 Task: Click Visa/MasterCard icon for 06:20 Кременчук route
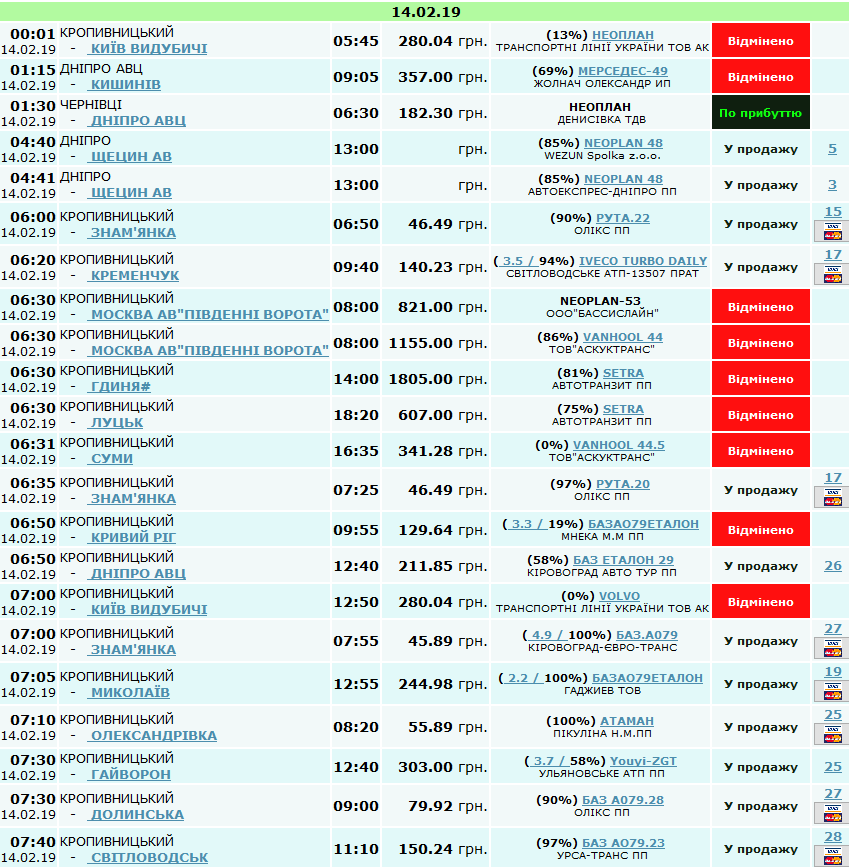(832, 275)
